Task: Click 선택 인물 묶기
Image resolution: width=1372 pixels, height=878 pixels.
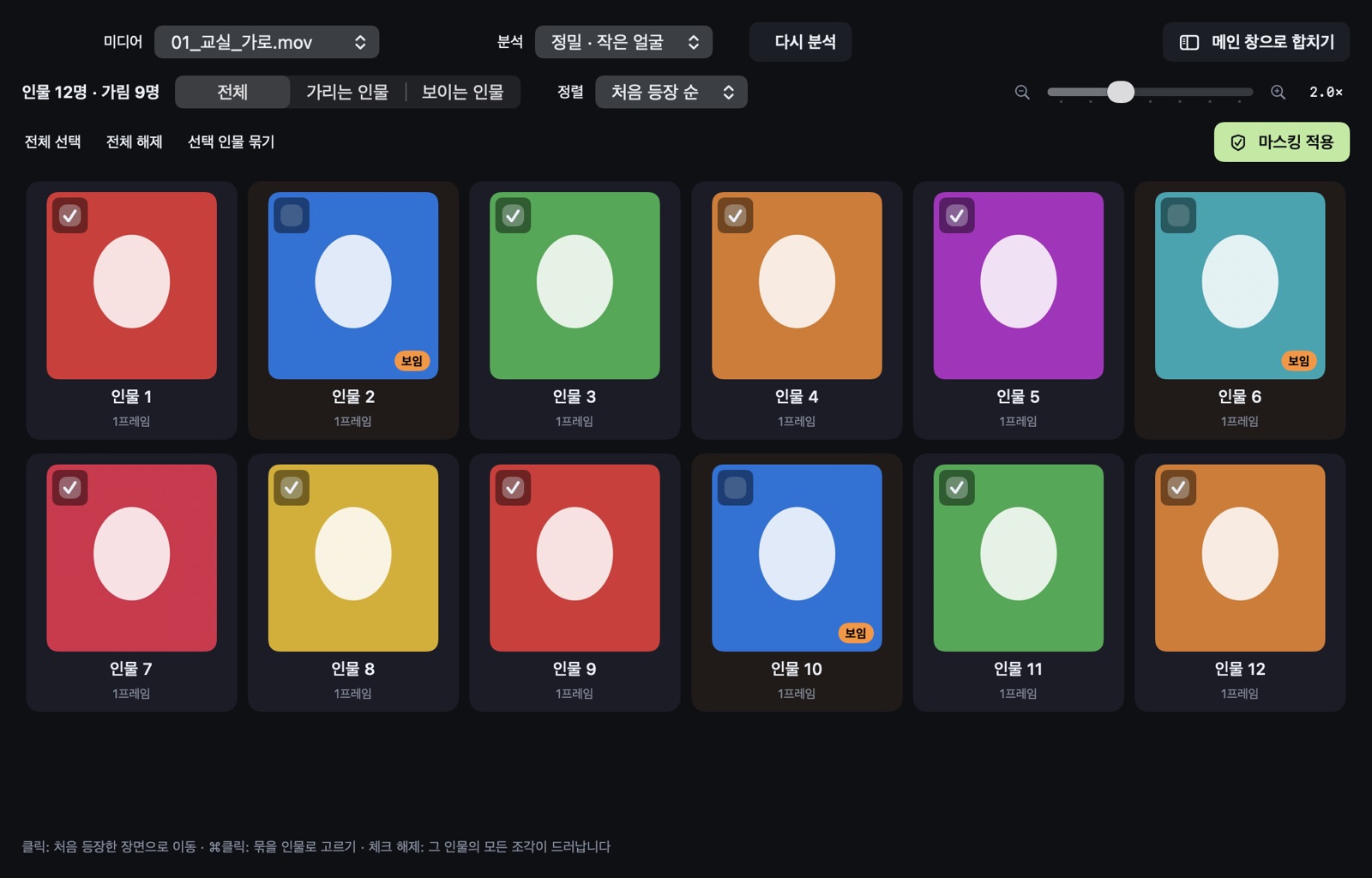Action: [x=232, y=141]
